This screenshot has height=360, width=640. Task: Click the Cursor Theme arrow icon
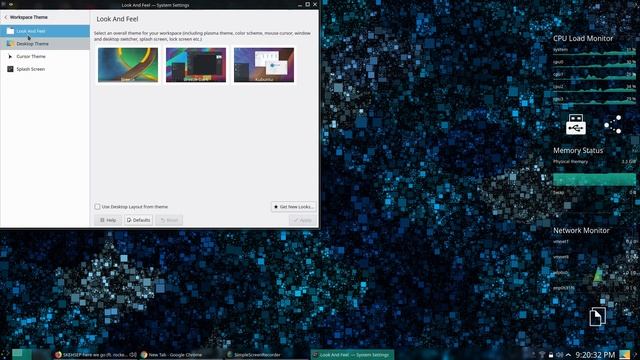tap(10, 56)
